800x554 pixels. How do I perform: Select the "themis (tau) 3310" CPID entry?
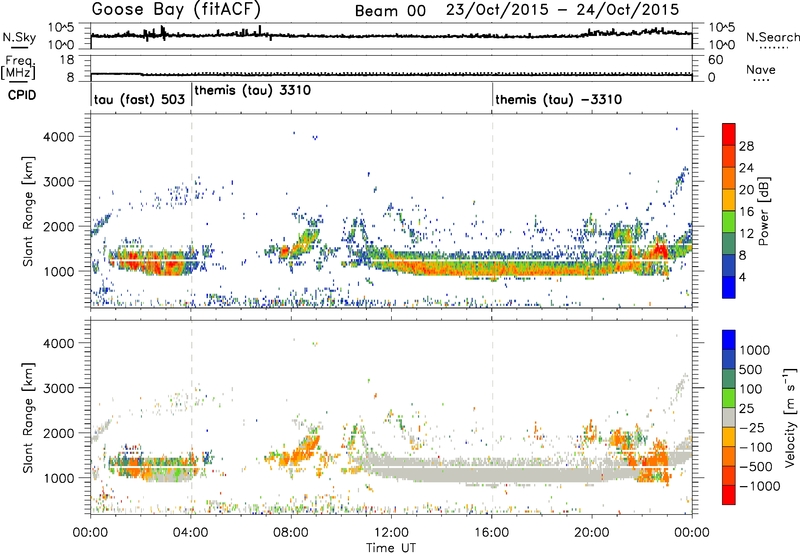(253, 90)
